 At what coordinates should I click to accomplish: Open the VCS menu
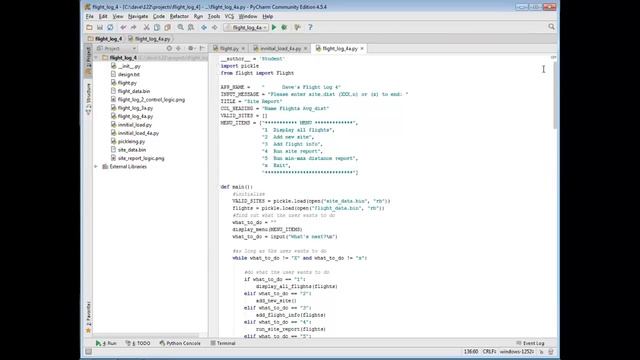pos(229,16)
